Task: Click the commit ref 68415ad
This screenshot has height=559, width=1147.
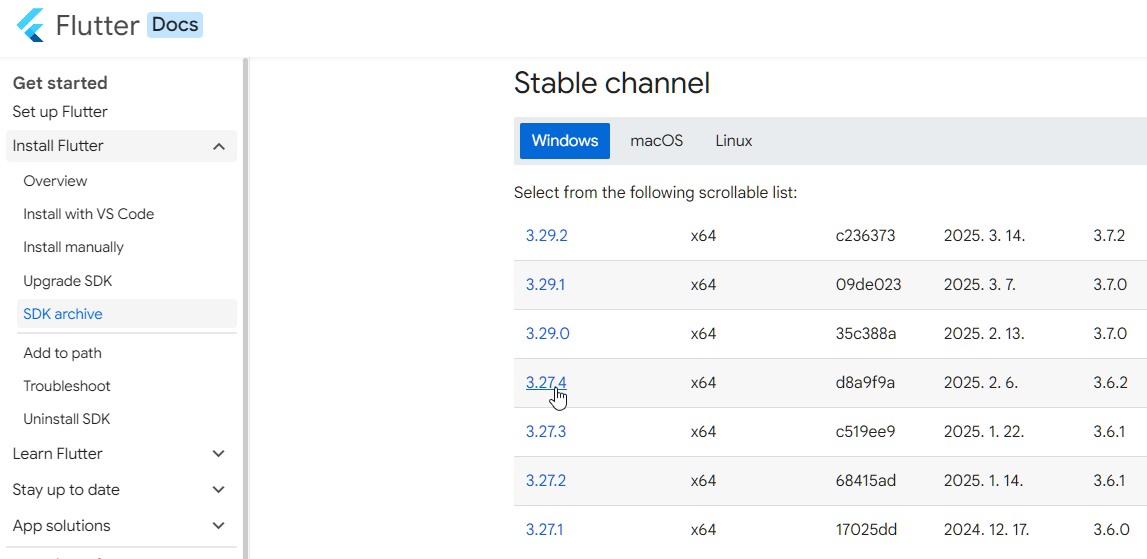Action: (x=865, y=481)
